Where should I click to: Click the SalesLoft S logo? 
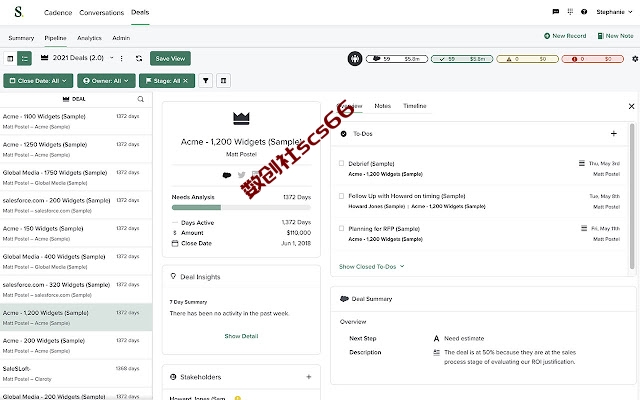tap(18, 12)
